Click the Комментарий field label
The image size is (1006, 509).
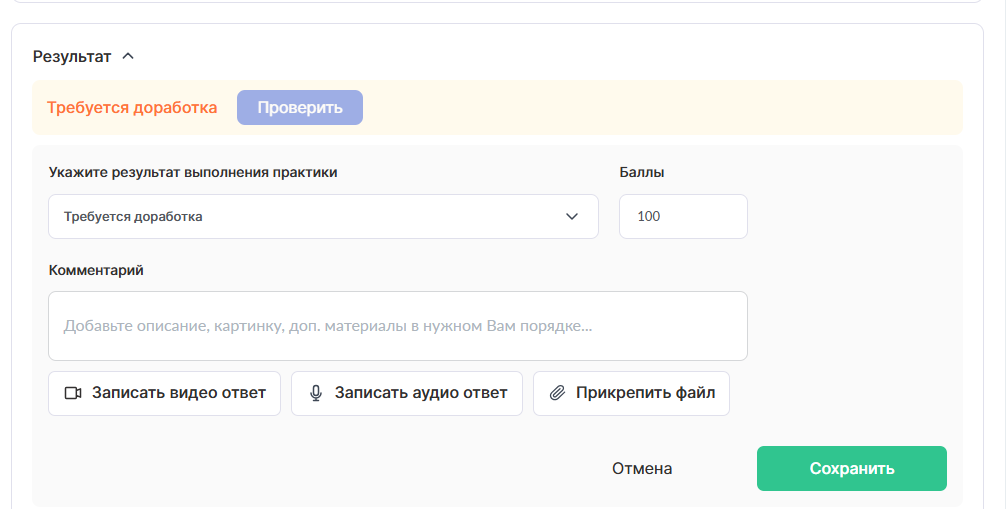(x=96, y=270)
